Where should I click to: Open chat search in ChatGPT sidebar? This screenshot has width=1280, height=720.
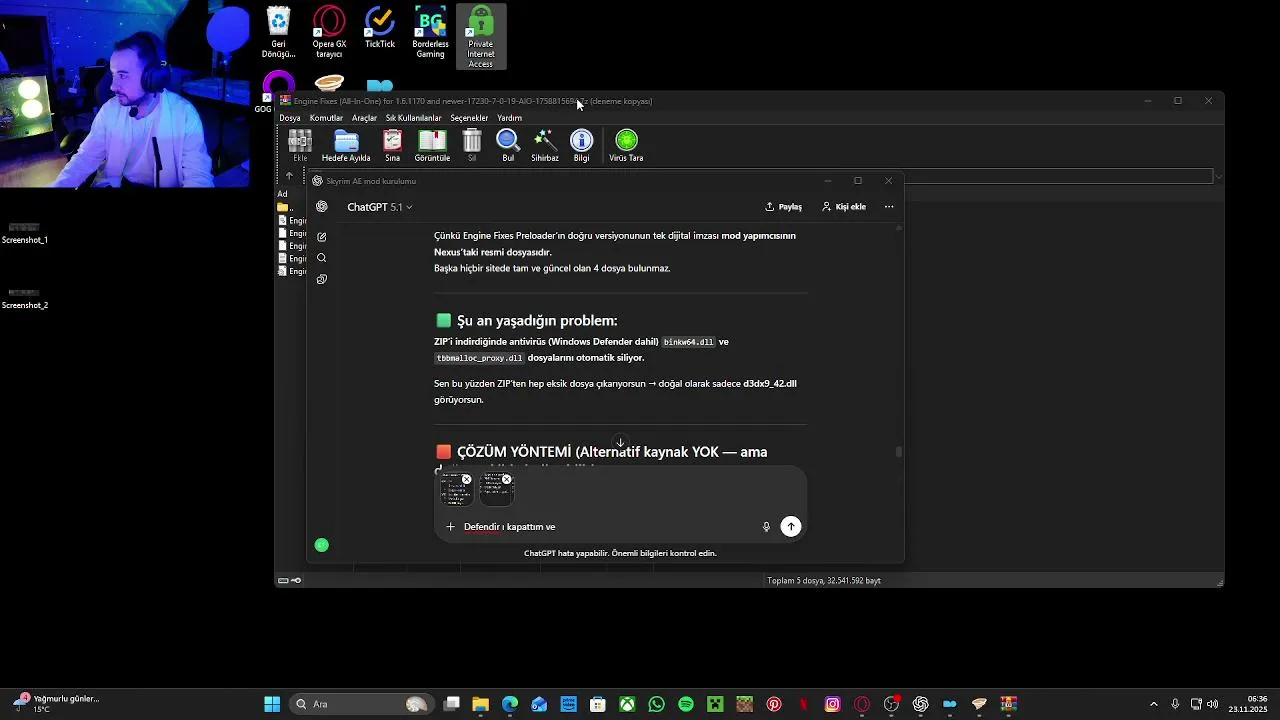pyautogui.click(x=321, y=258)
